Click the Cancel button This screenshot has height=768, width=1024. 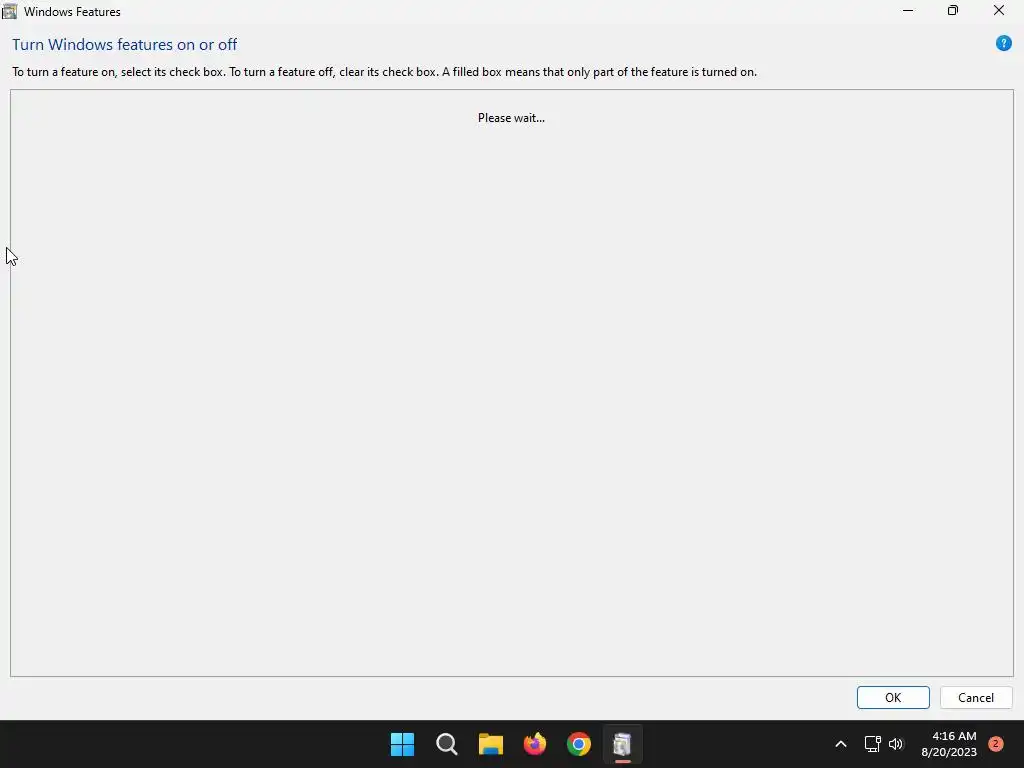pos(976,697)
